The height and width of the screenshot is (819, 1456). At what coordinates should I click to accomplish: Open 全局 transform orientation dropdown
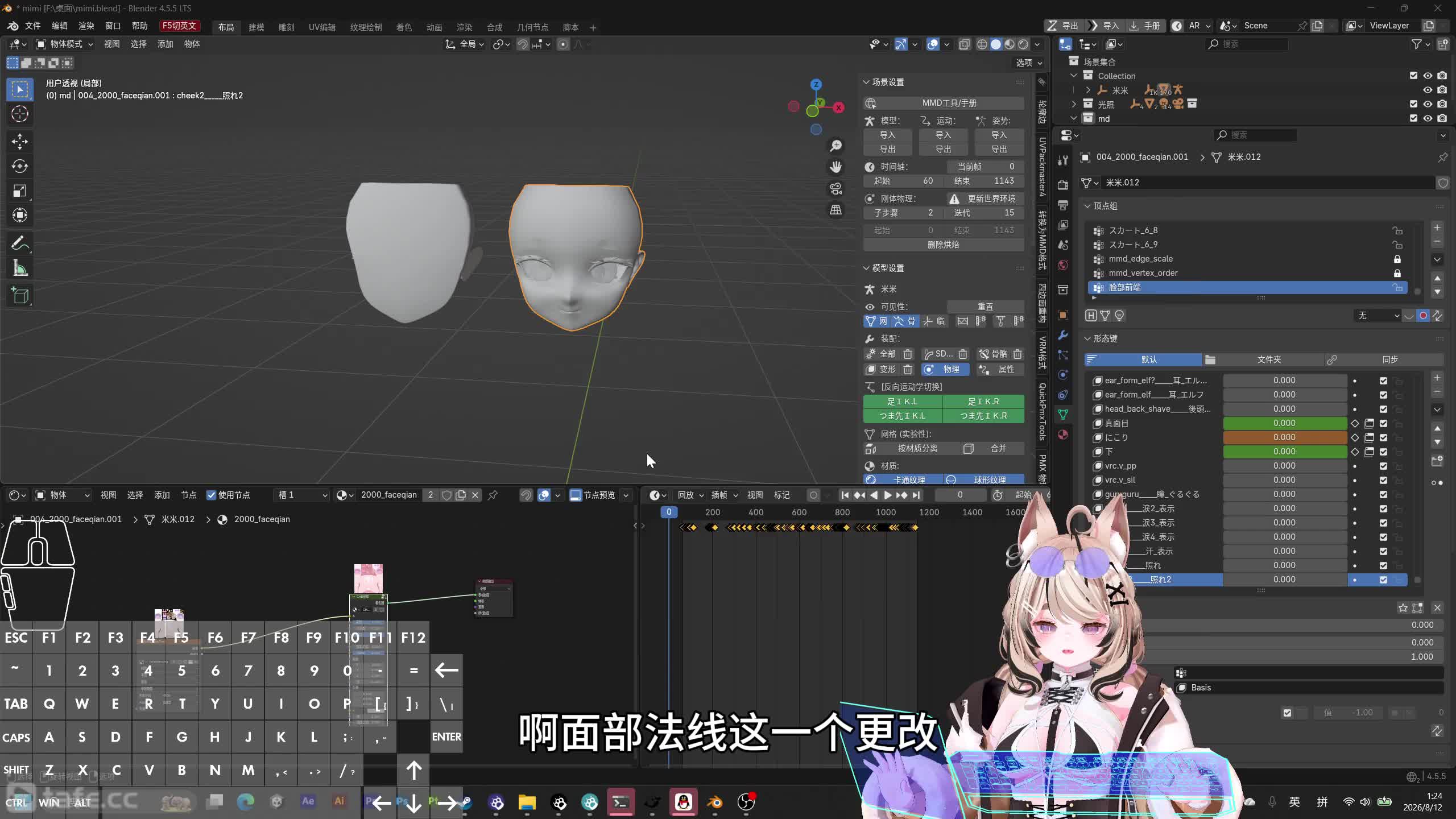[x=465, y=44]
